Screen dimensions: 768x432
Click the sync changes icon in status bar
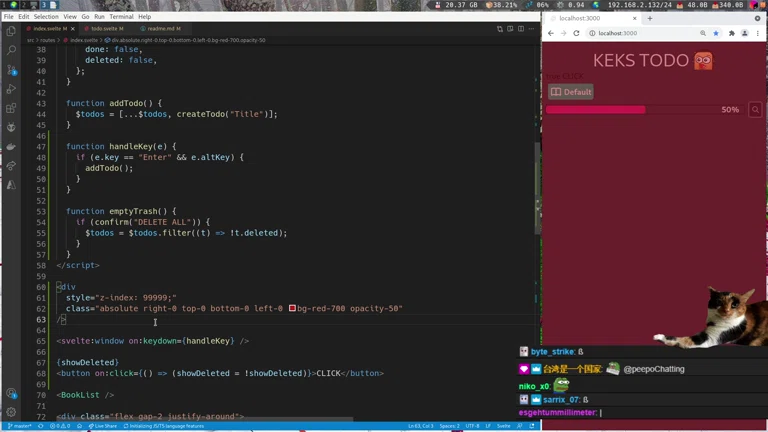(x=41, y=426)
